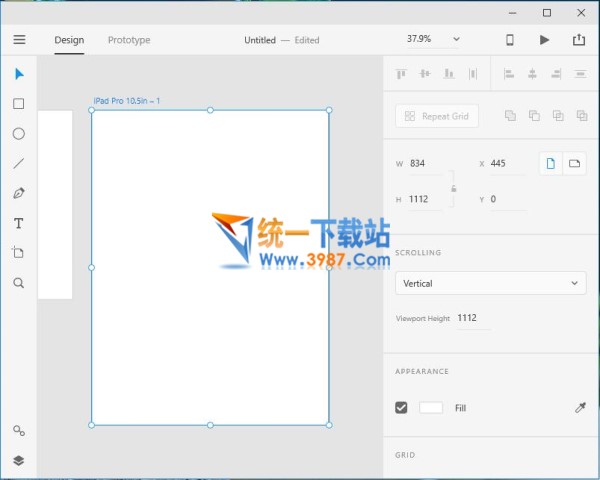Open the Layers panel icon
Image resolution: width=600 pixels, height=480 pixels.
[18, 461]
